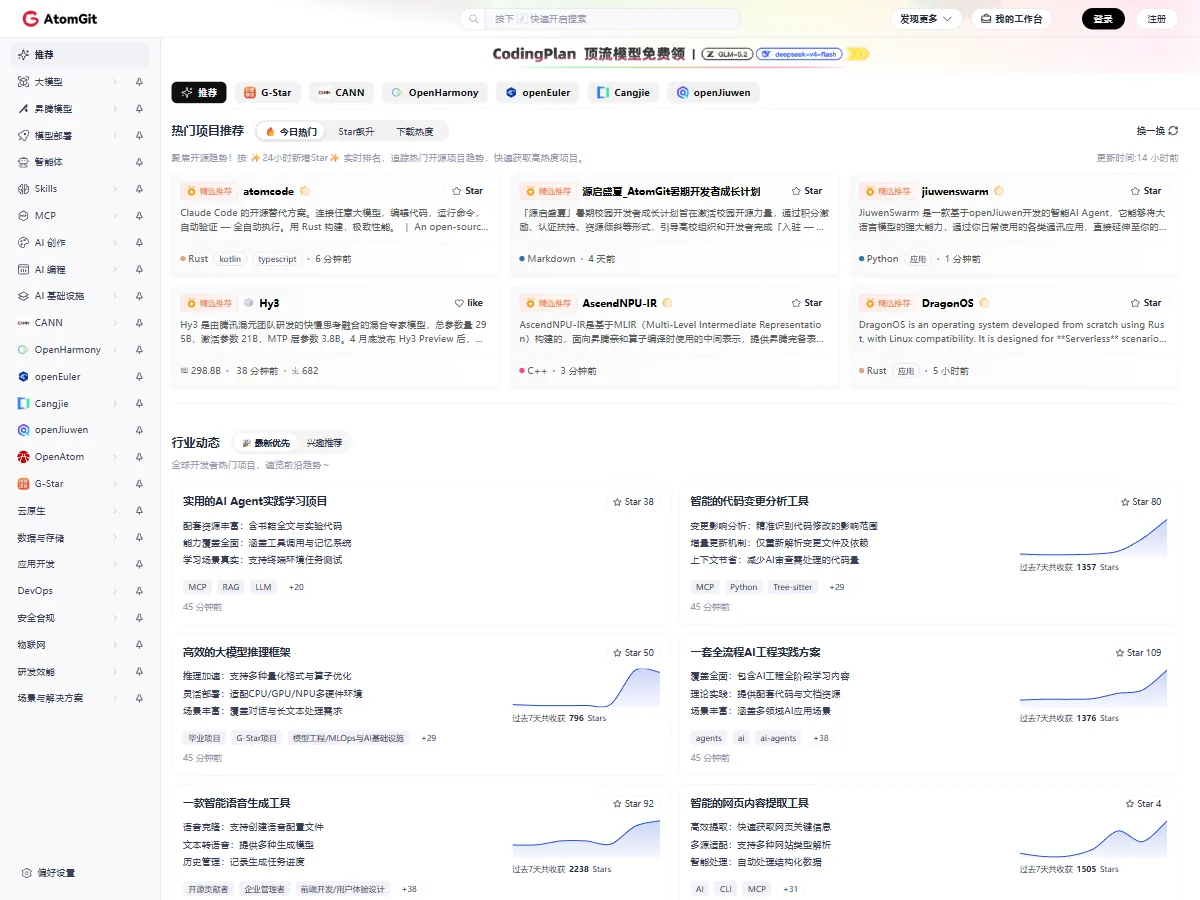Click the AtomGit logo
This screenshot has width=1200, height=900.
click(x=60, y=19)
